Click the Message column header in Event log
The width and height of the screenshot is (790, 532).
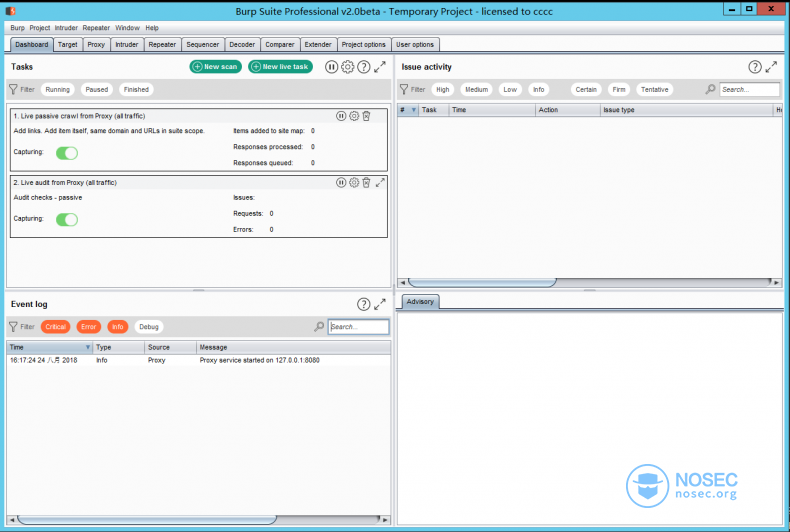293,347
